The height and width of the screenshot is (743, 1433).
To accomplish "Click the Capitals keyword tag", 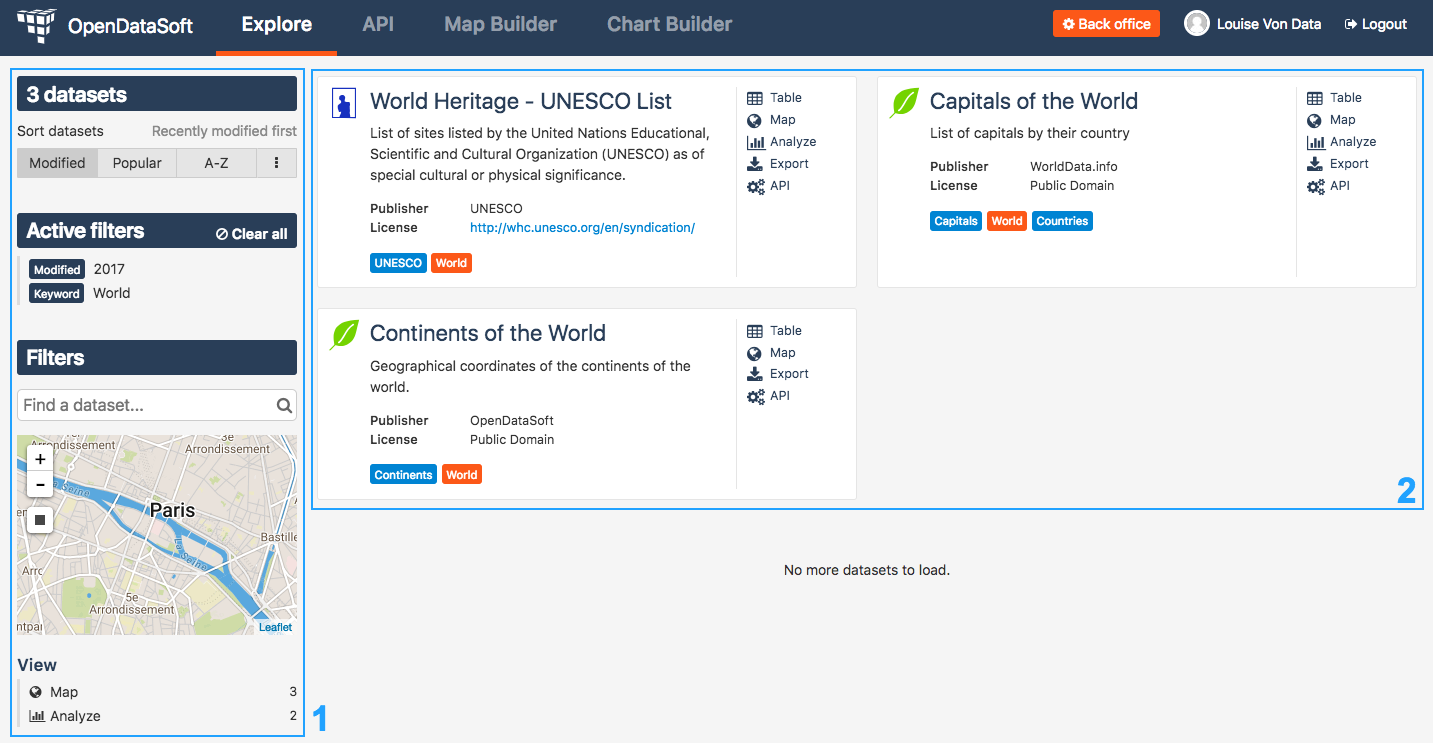I will (x=956, y=221).
